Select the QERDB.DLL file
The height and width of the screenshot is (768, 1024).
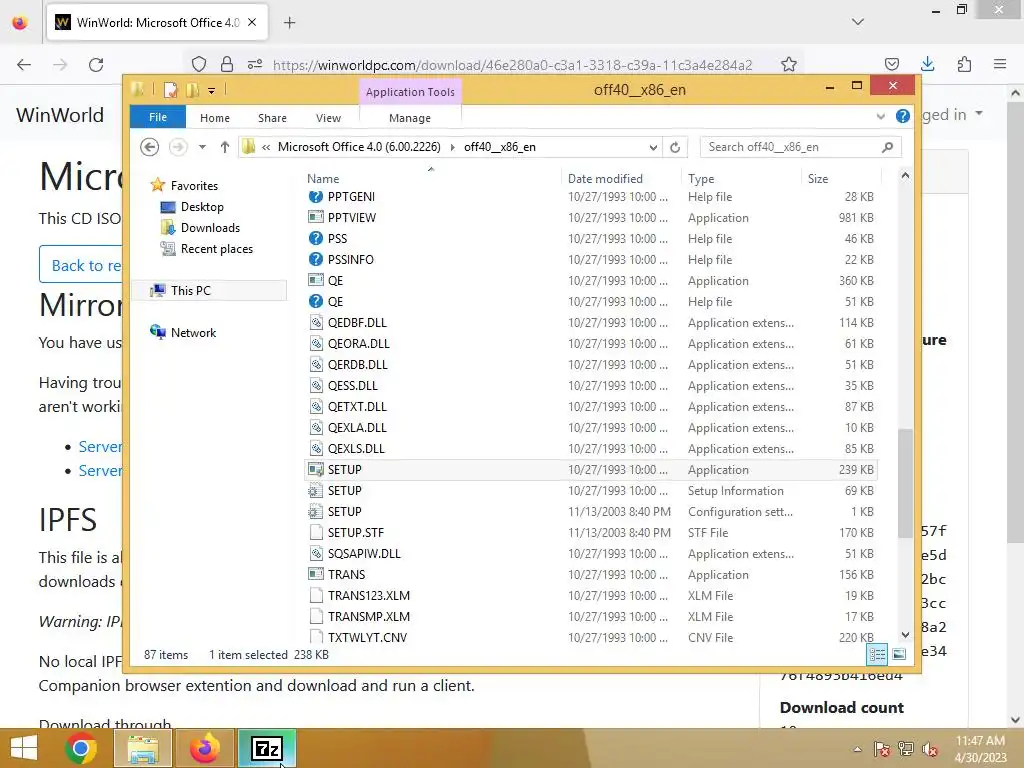click(357, 364)
